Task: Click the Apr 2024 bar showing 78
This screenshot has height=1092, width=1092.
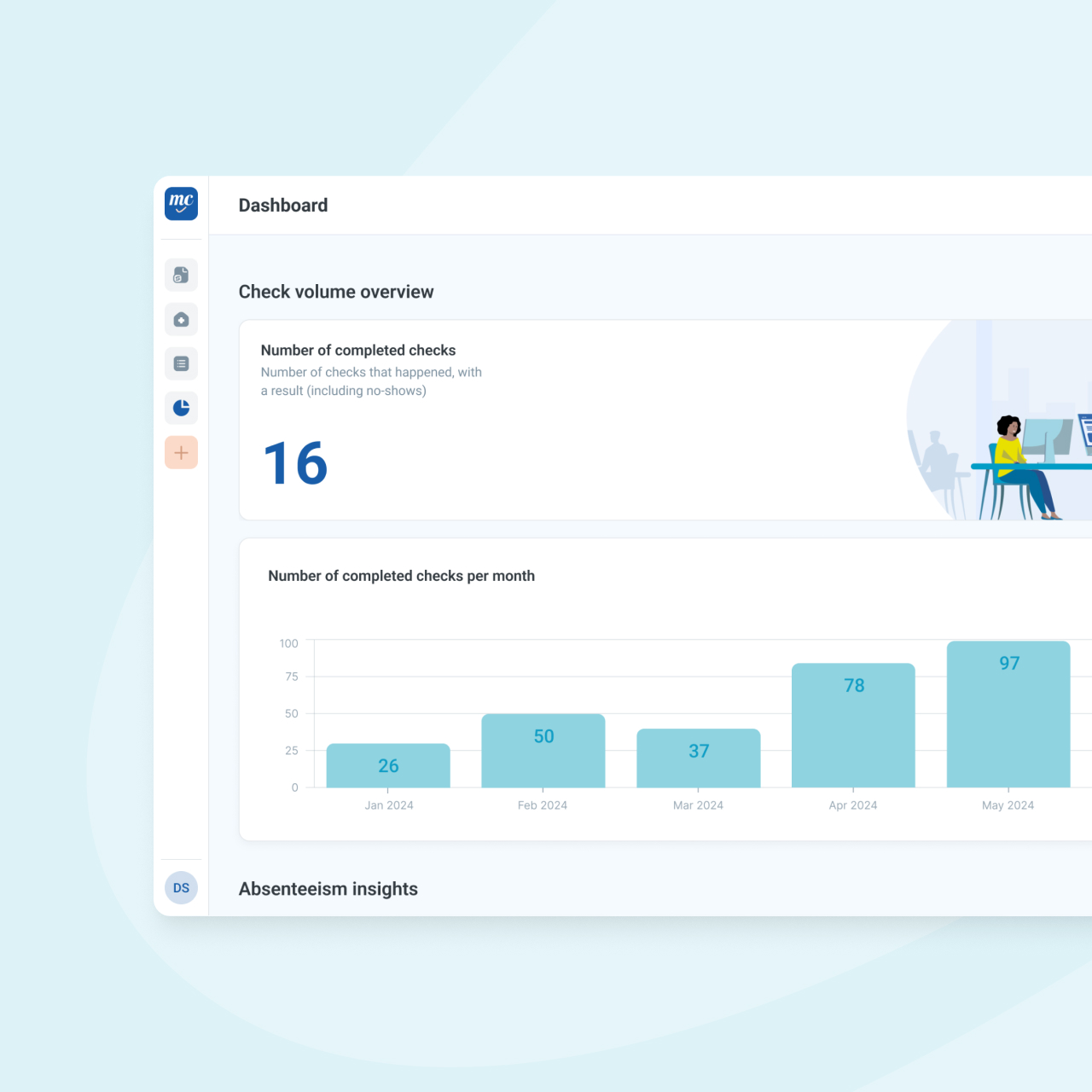Action: [853, 725]
